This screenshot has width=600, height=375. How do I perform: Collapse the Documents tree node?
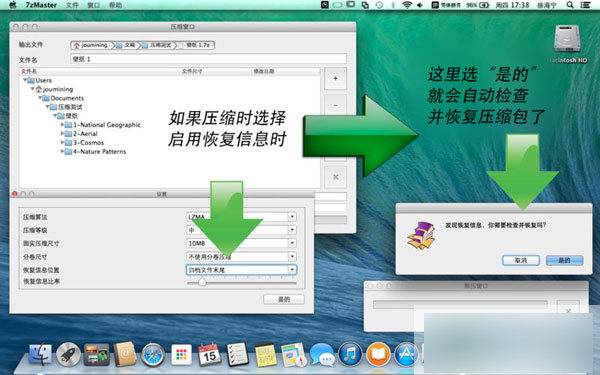40,98
